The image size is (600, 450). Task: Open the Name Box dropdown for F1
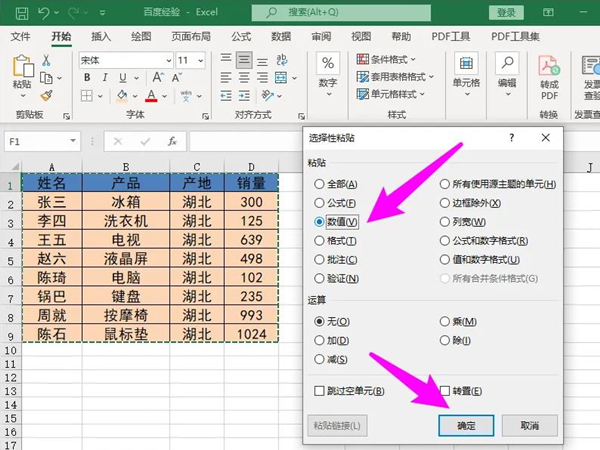[x=73, y=142]
